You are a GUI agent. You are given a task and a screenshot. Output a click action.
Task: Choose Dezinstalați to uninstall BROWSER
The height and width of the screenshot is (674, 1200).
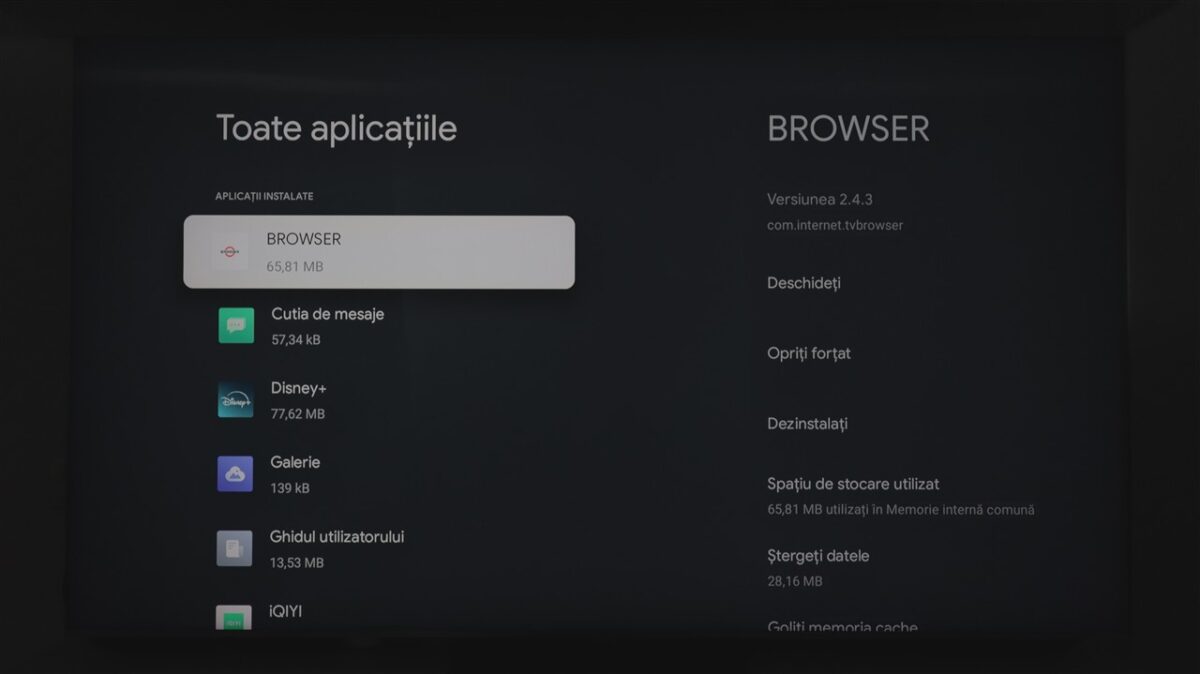tap(807, 424)
